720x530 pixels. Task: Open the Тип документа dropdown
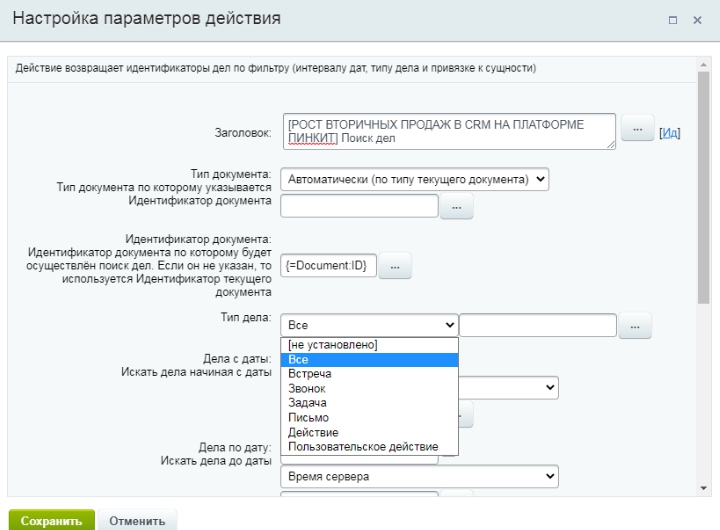tap(415, 180)
